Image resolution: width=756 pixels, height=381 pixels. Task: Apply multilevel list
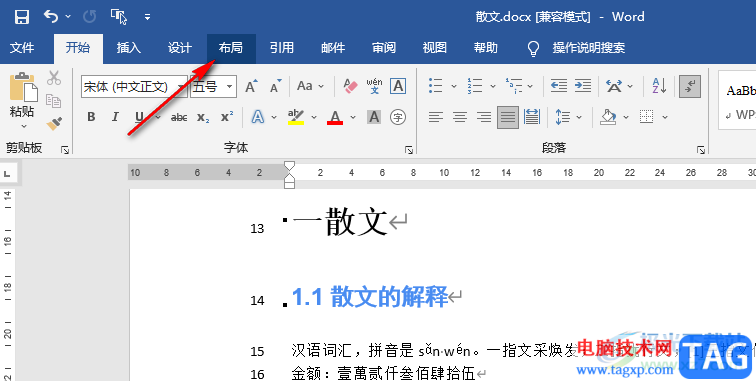click(513, 86)
